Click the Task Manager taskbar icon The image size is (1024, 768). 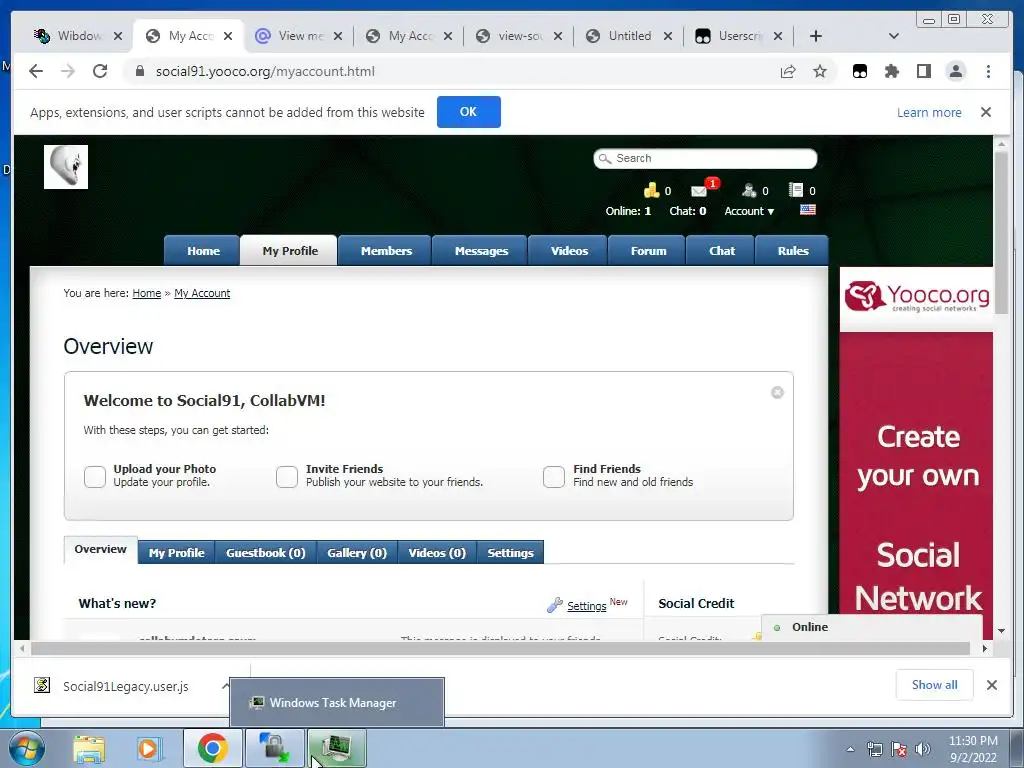(x=337, y=748)
